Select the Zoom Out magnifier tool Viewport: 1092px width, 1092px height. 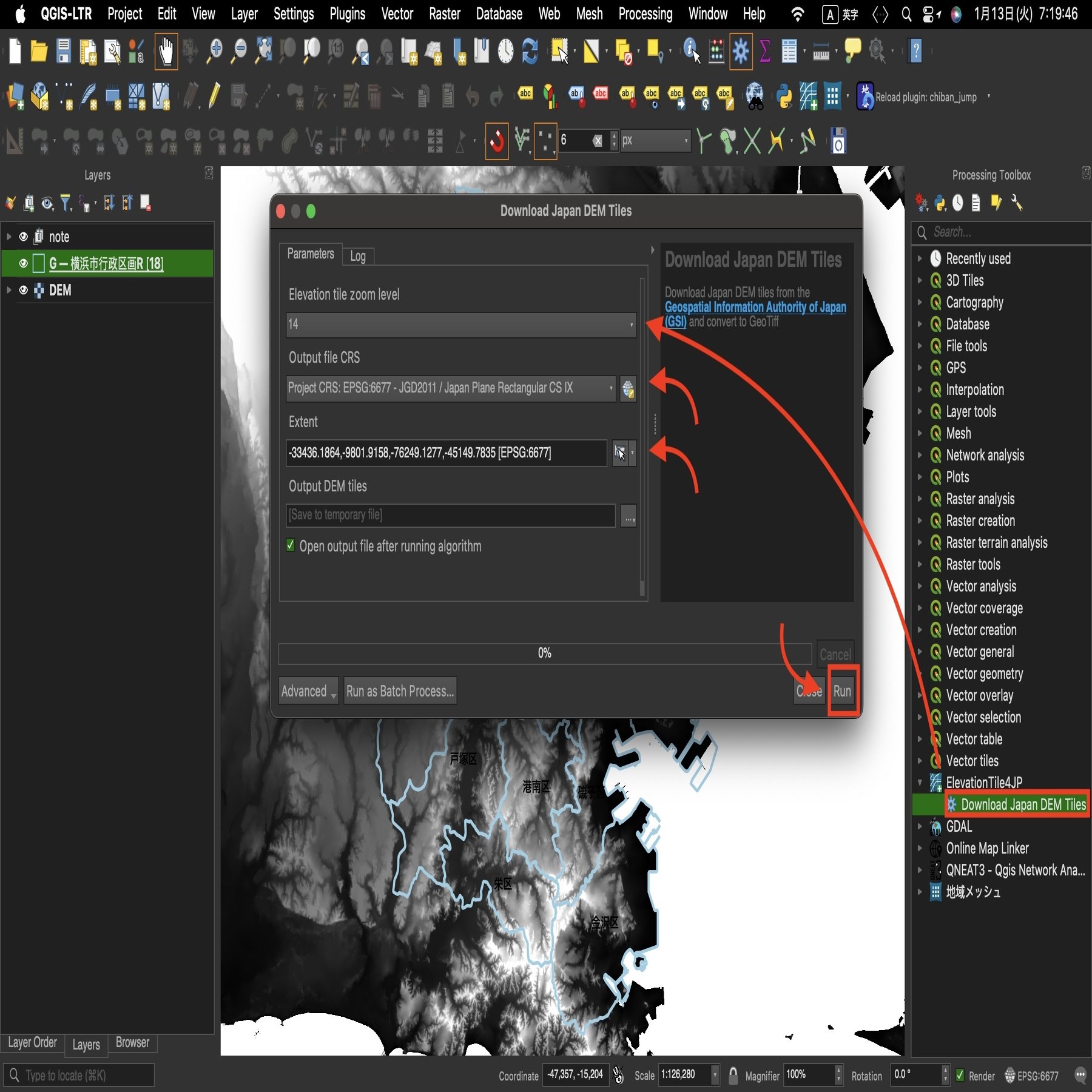pyautogui.click(x=240, y=51)
